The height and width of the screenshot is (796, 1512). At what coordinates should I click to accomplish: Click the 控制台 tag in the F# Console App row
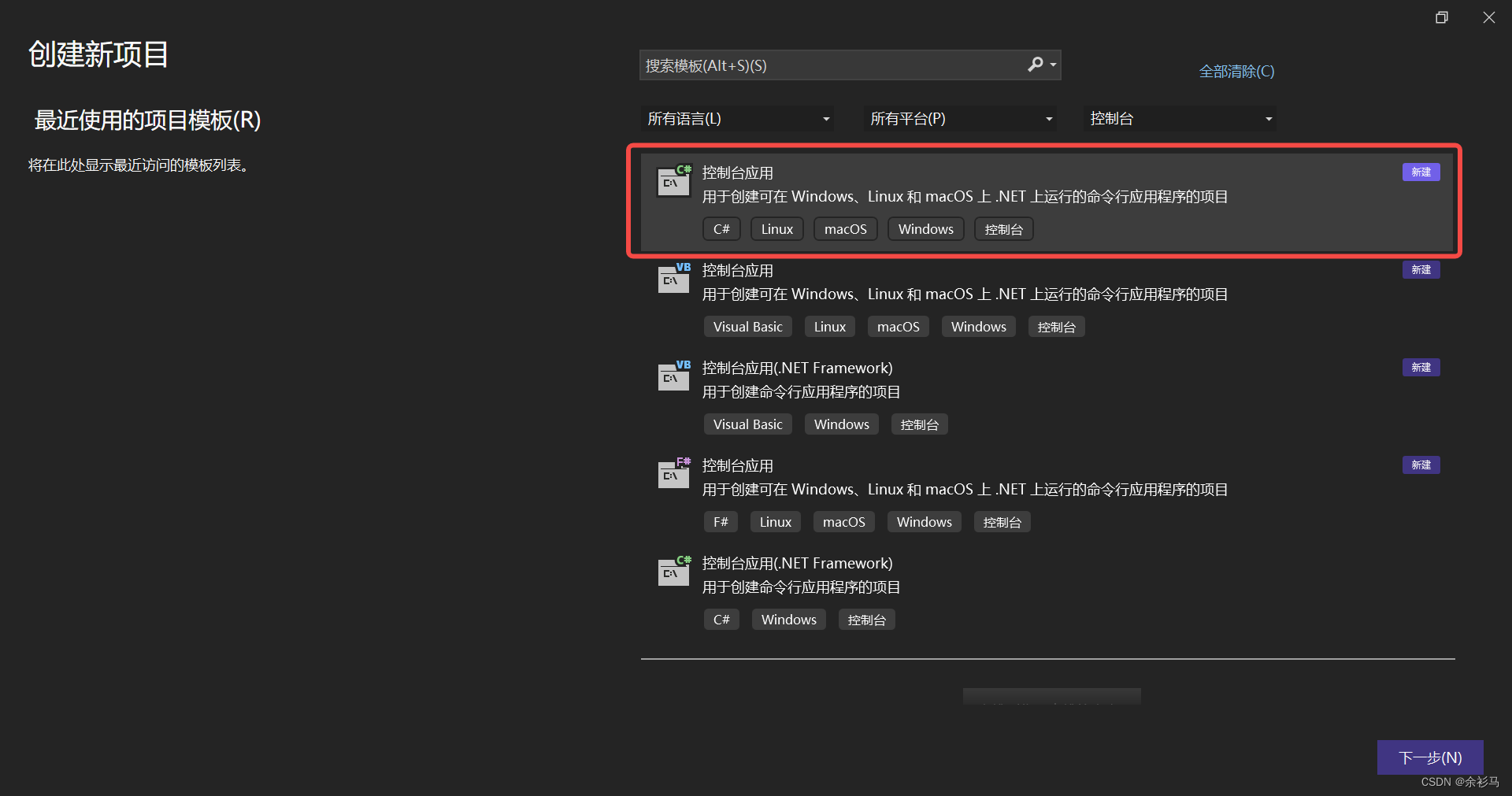[1002, 522]
